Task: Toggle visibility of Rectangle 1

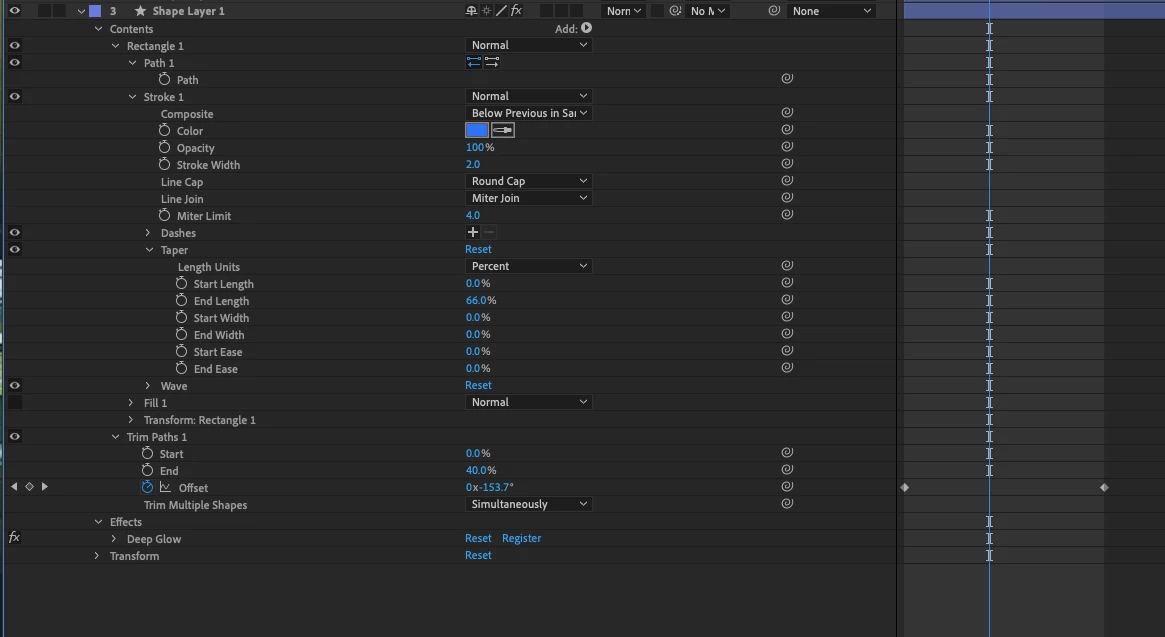Action: coord(14,45)
